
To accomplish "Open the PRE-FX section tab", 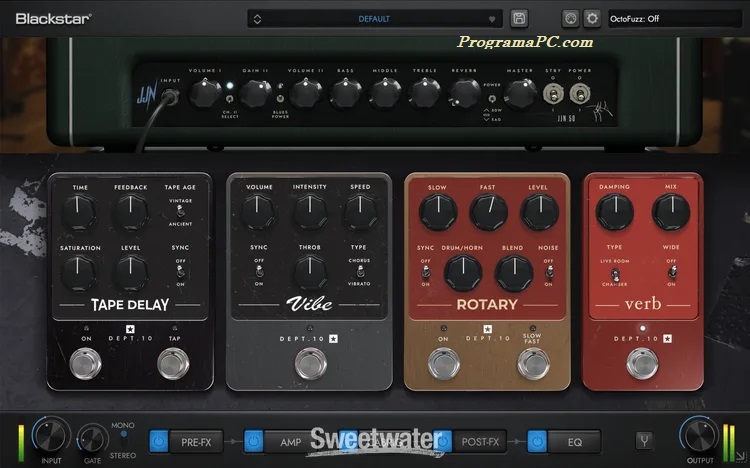I will pos(196,442).
